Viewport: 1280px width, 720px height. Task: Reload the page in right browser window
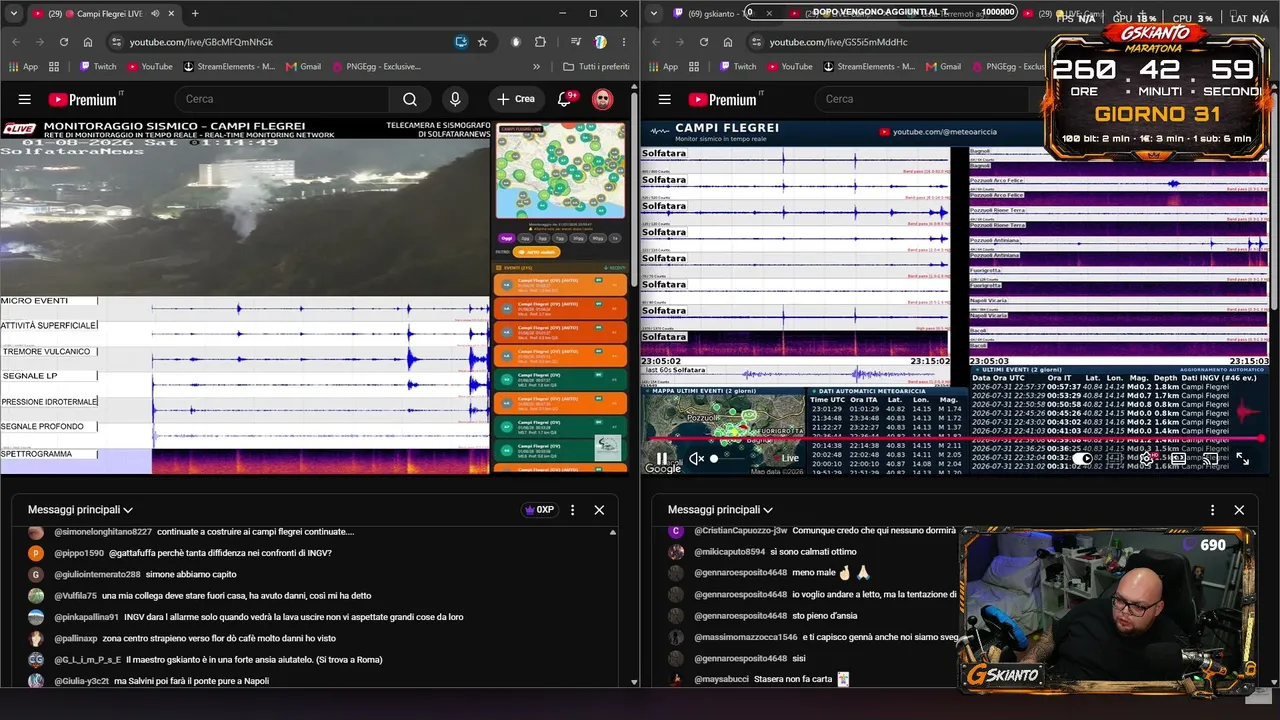tap(704, 42)
